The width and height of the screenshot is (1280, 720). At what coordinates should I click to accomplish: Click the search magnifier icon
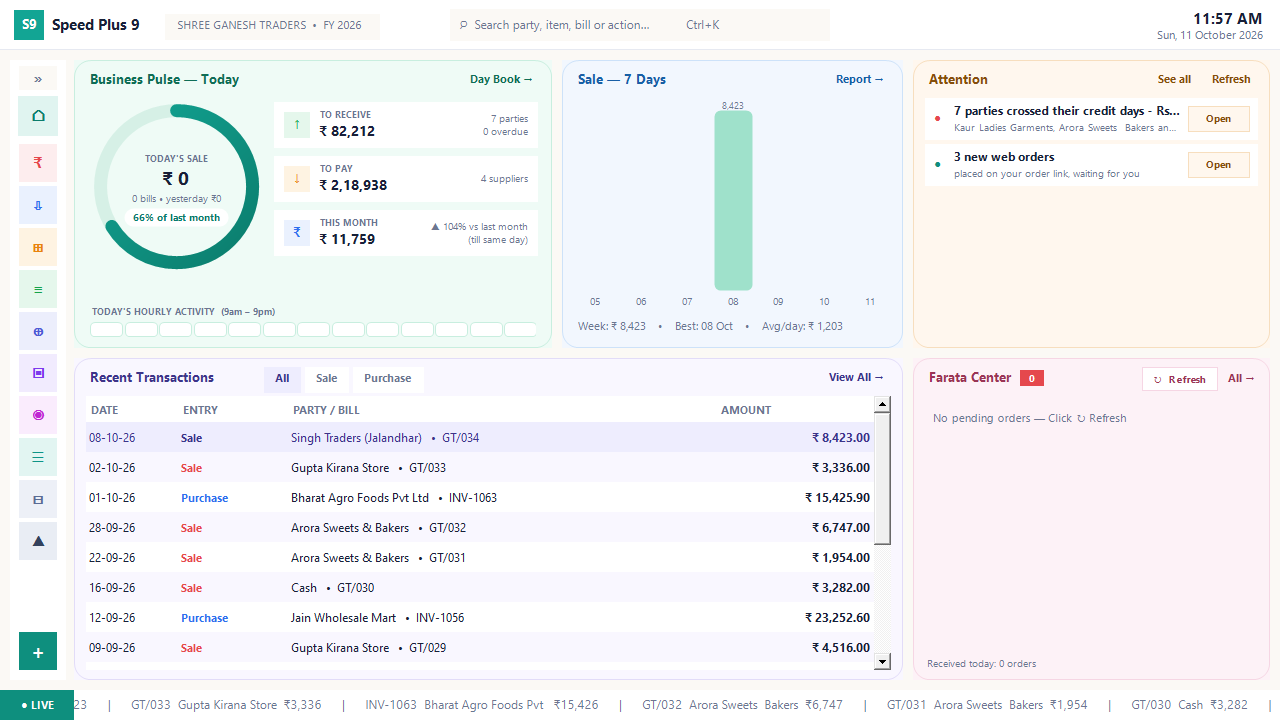tap(463, 25)
